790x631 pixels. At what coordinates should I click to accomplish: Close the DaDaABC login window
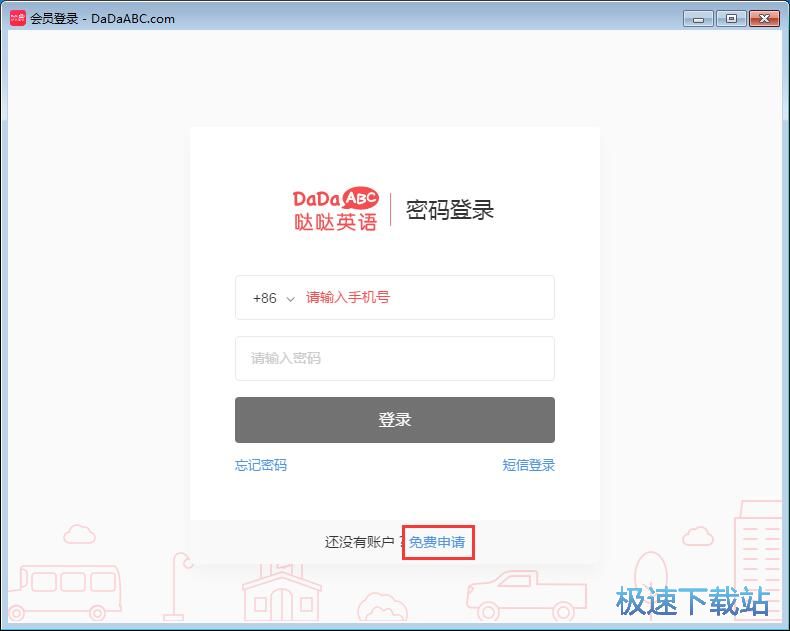click(x=764, y=19)
